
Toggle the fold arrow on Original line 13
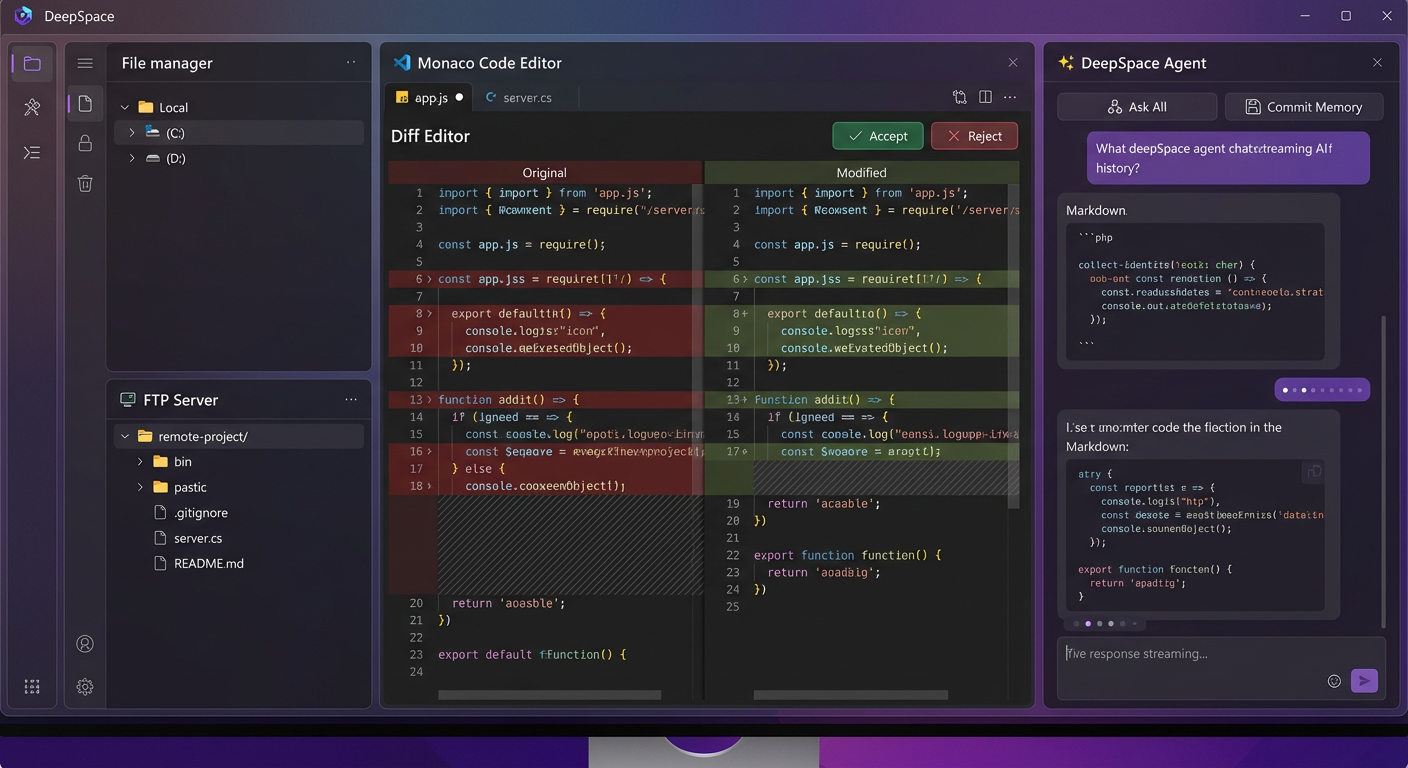pyautogui.click(x=430, y=399)
